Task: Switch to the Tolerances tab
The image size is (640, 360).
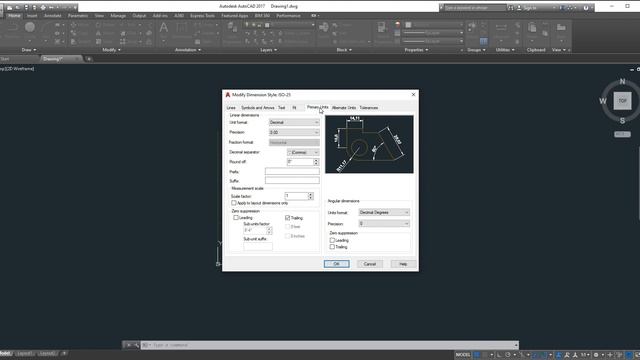Action: coord(369,108)
